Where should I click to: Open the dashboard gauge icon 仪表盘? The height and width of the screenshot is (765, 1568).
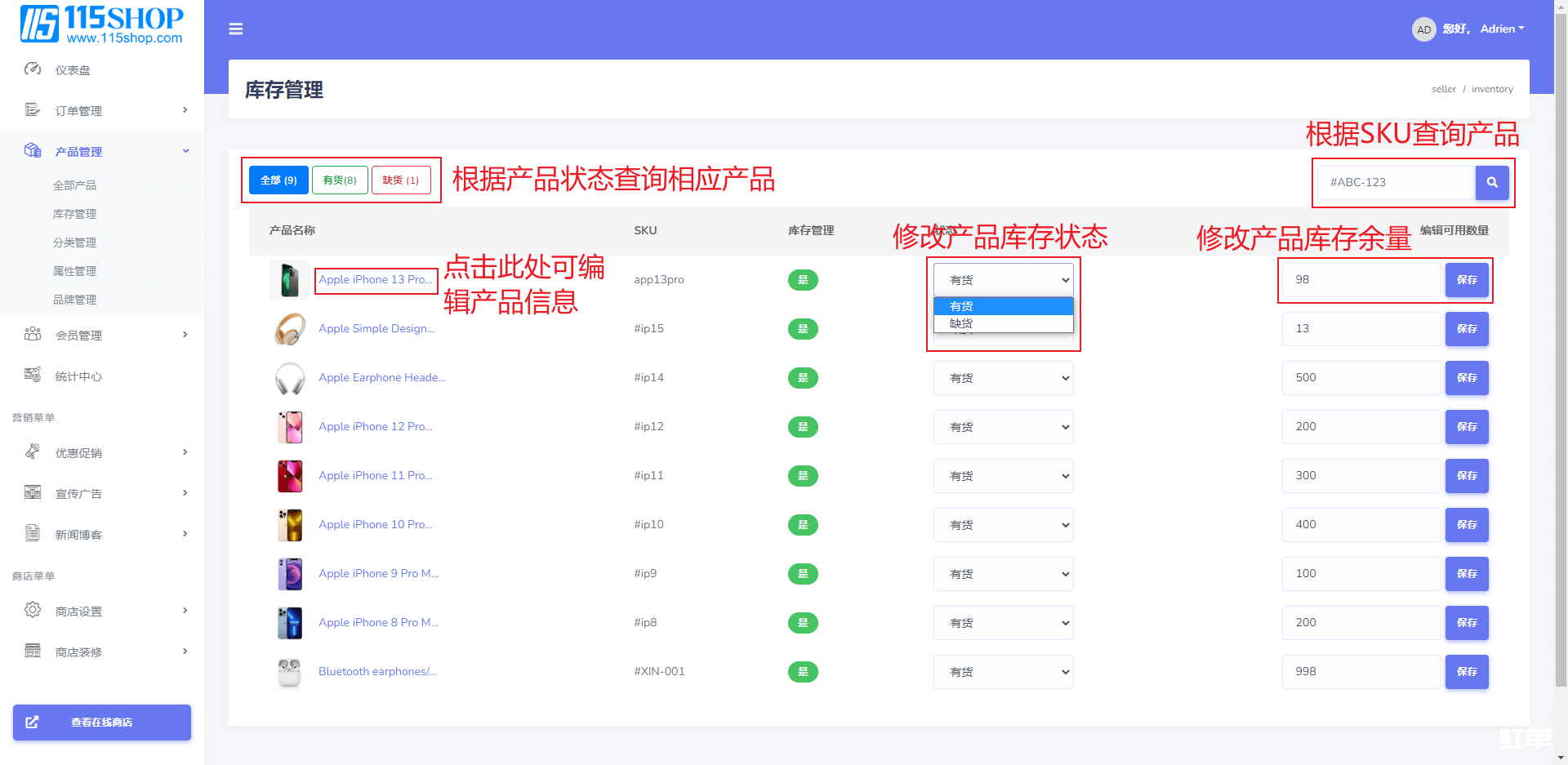pyautogui.click(x=33, y=69)
